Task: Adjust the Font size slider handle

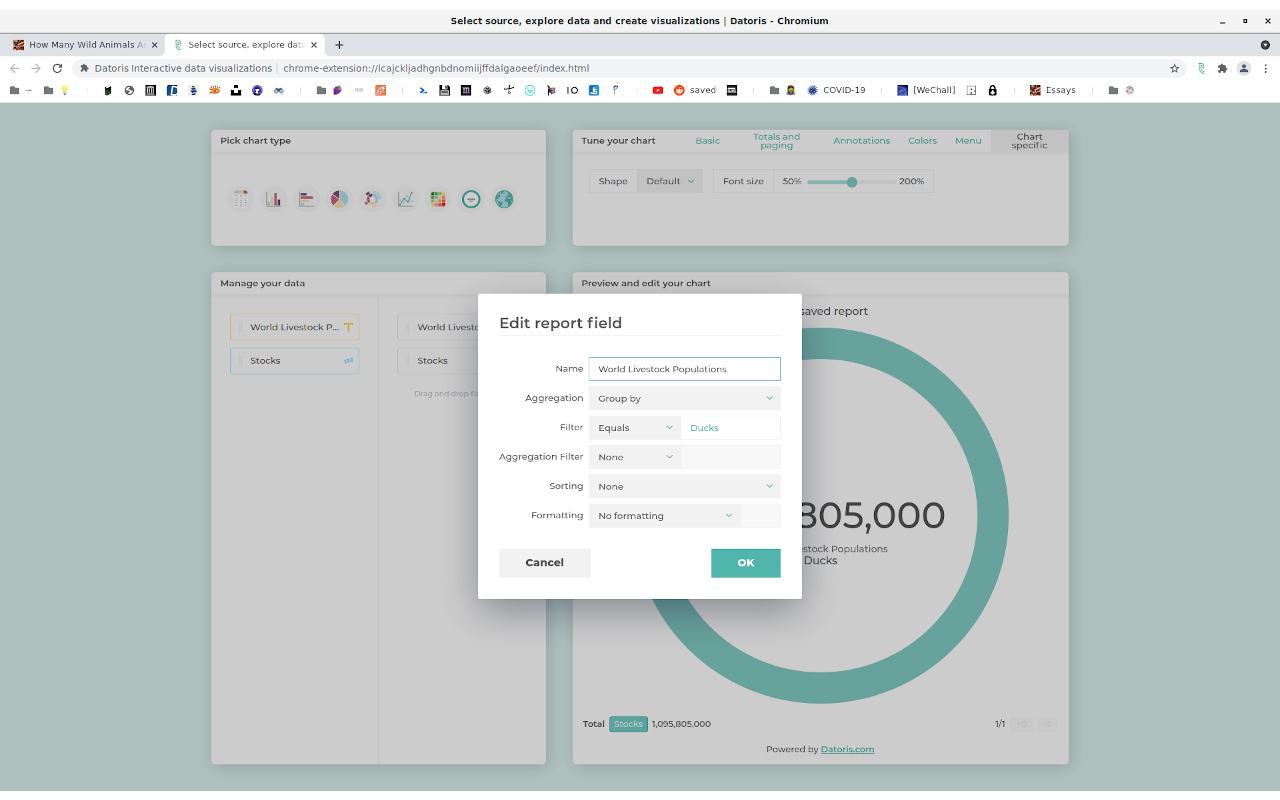Action: click(852, 182)
